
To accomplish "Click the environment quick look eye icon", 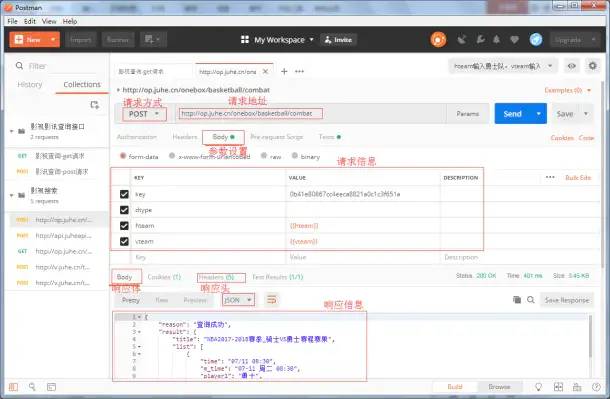I will [571, 66].
